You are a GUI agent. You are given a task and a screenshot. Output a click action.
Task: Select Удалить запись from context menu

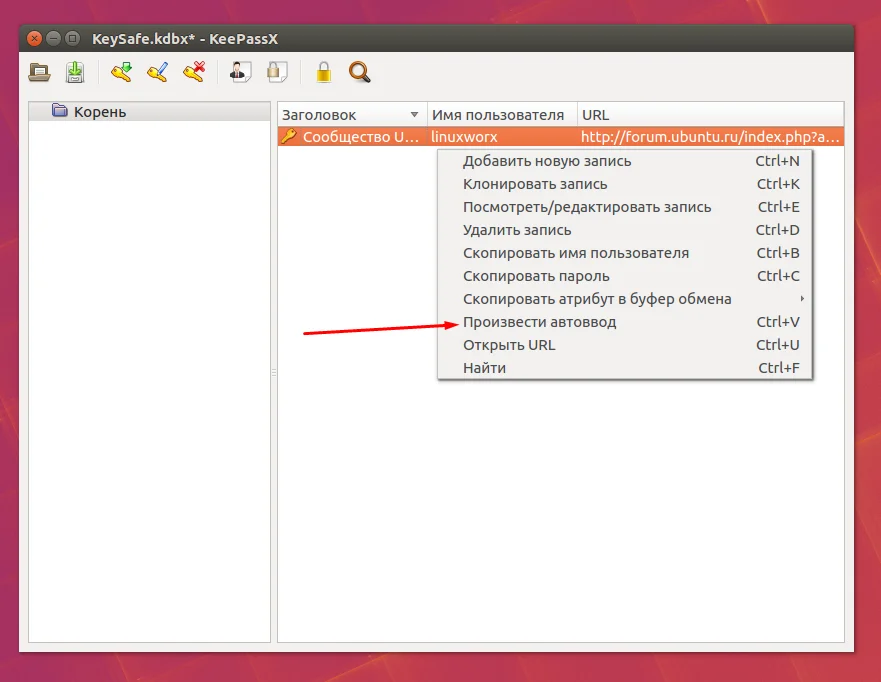[516, 230]
